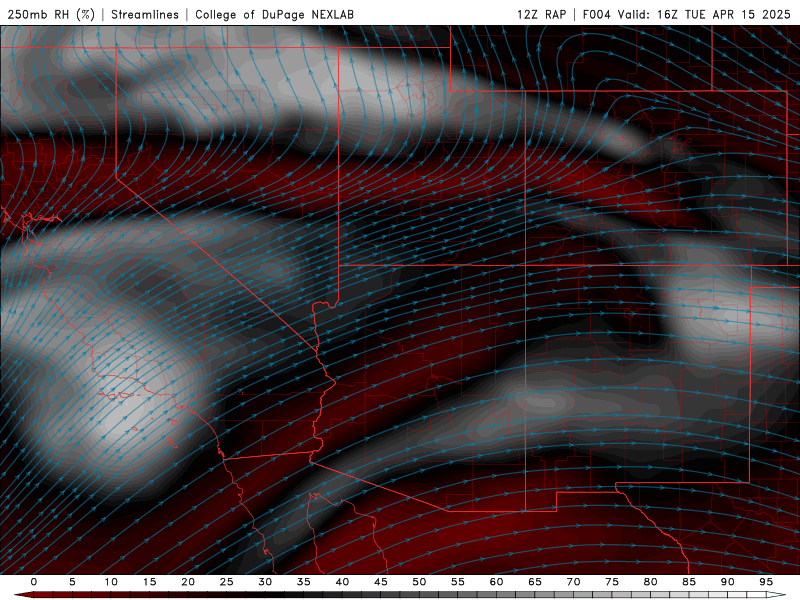Click the '60' colorbar tick label
800x600 pixels.
(496, 582)
